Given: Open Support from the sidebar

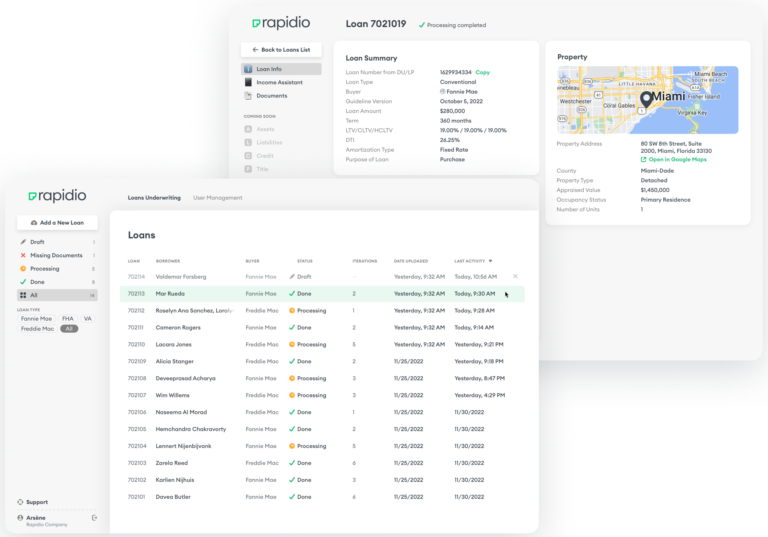Looking at the screenshot, I should click(33, 502).
